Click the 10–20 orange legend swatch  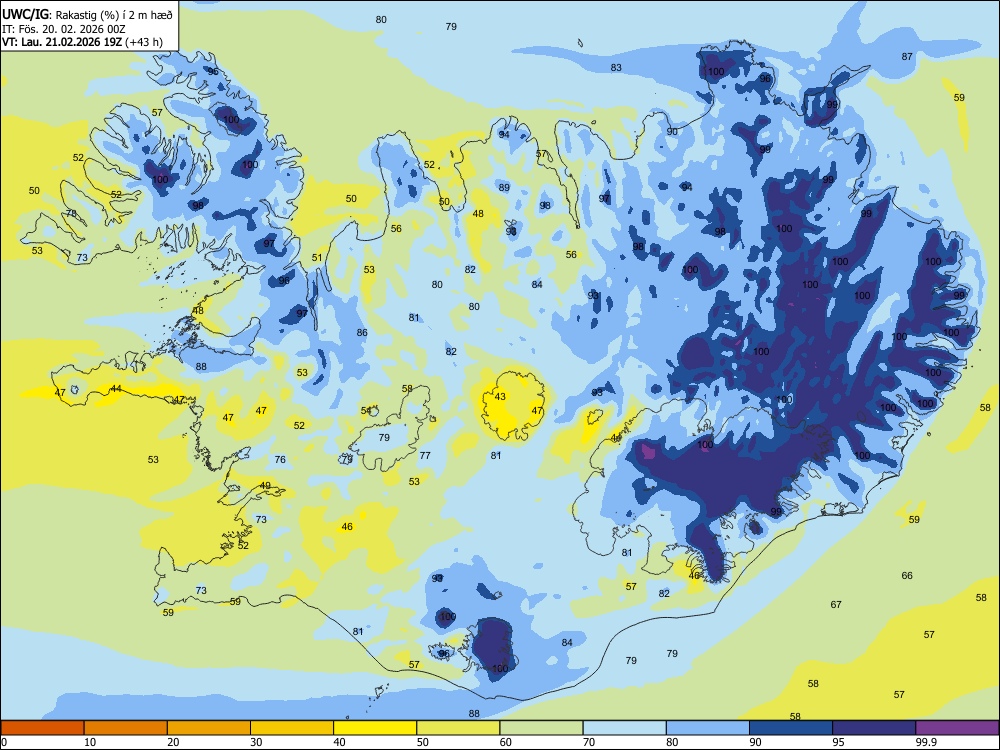coord(126,728)
